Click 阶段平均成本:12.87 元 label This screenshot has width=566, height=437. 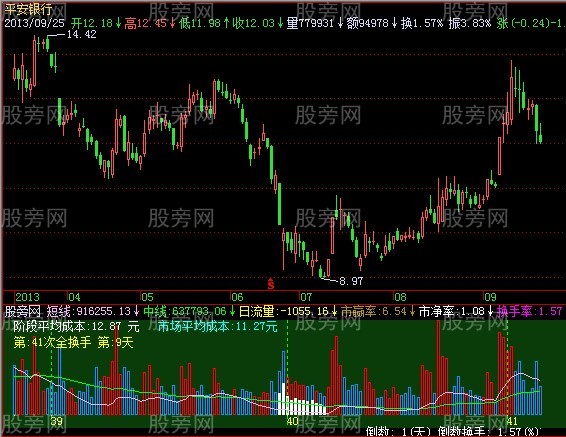point(77,327)
